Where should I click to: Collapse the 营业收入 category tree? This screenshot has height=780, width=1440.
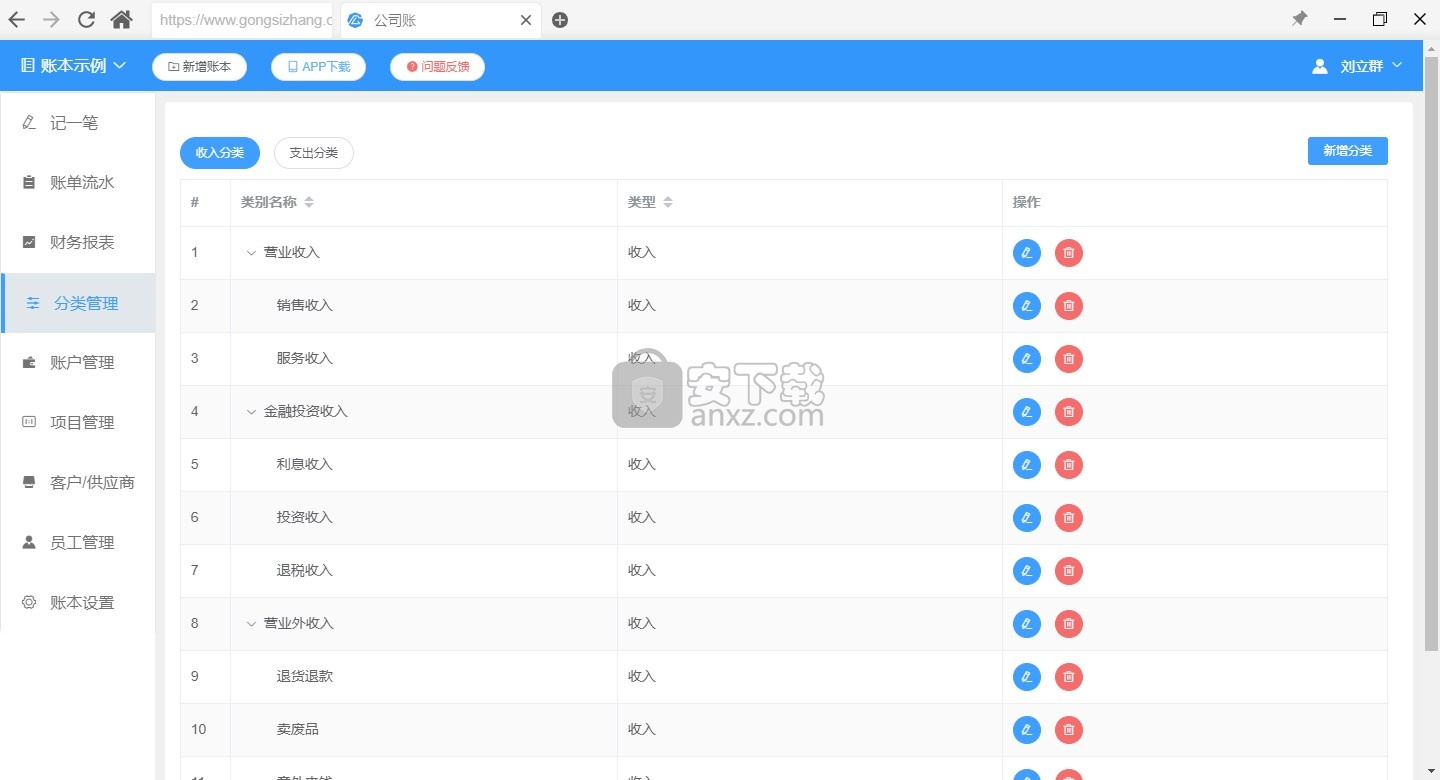pos(251,253)
